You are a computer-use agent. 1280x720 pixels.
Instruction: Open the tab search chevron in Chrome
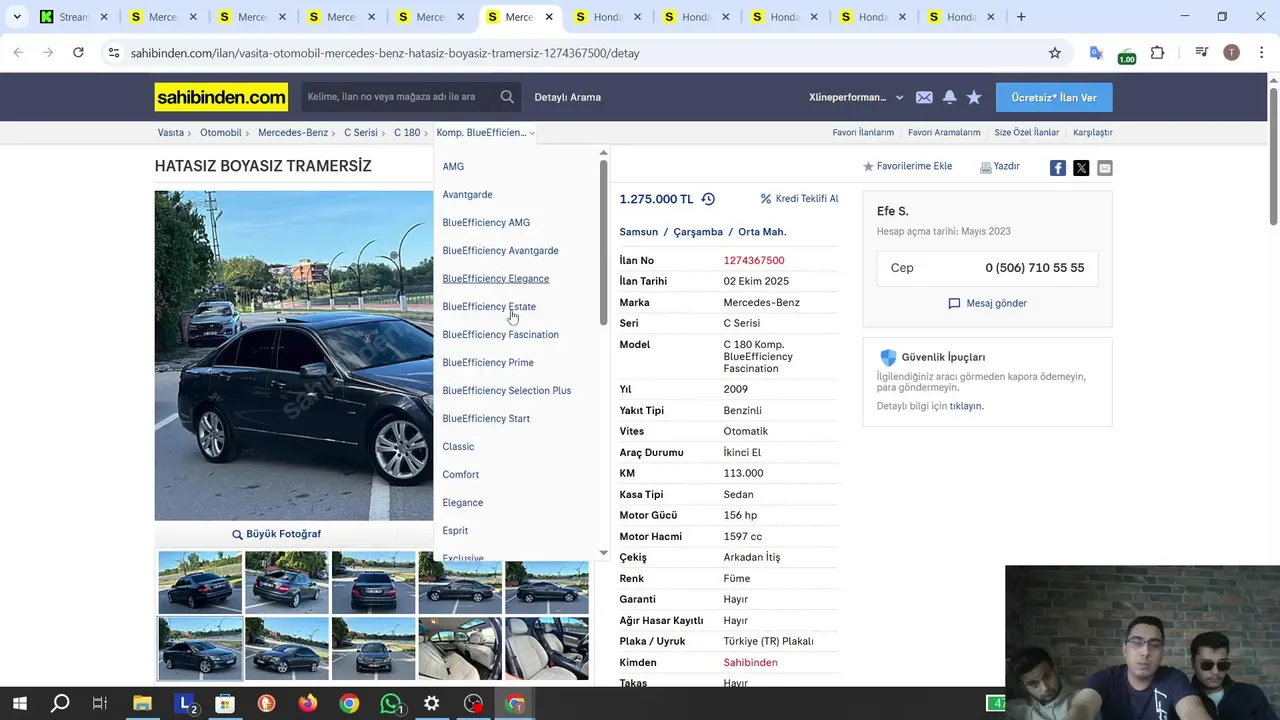tap(17, 17)
